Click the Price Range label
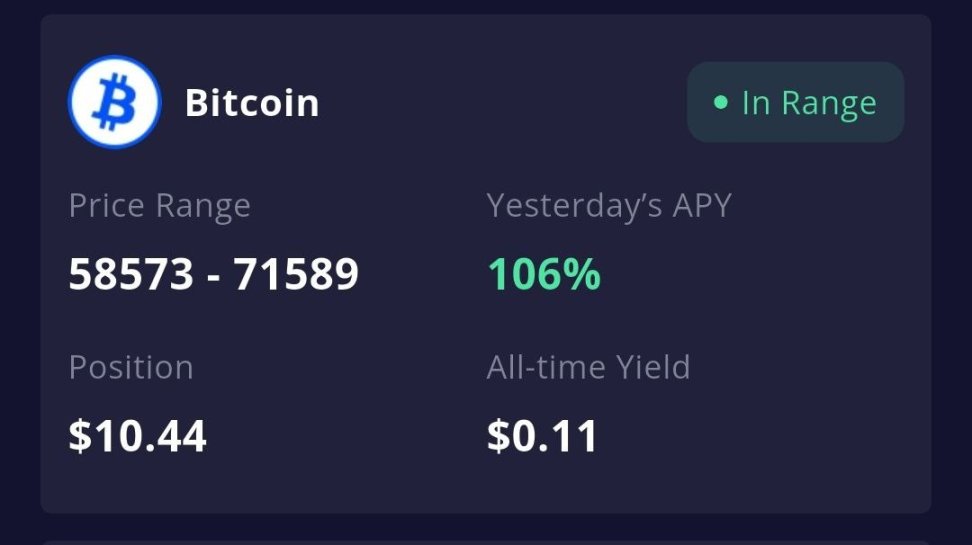 (159, 206)
